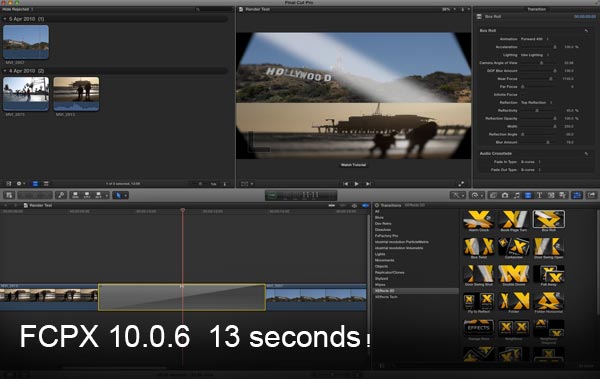The image size is (600, 379).
Task: Switch browser to list view
Action: (46, 184)
